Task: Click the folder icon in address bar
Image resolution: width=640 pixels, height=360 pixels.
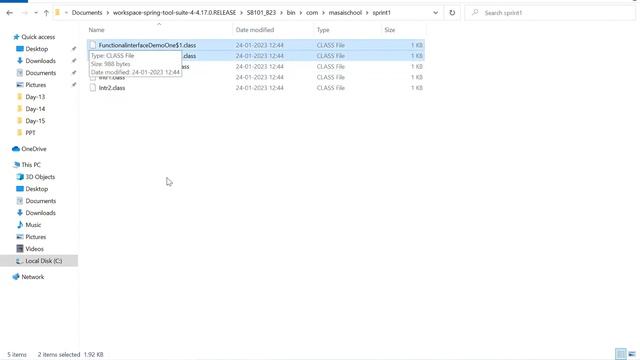Action: coord(58,13)
